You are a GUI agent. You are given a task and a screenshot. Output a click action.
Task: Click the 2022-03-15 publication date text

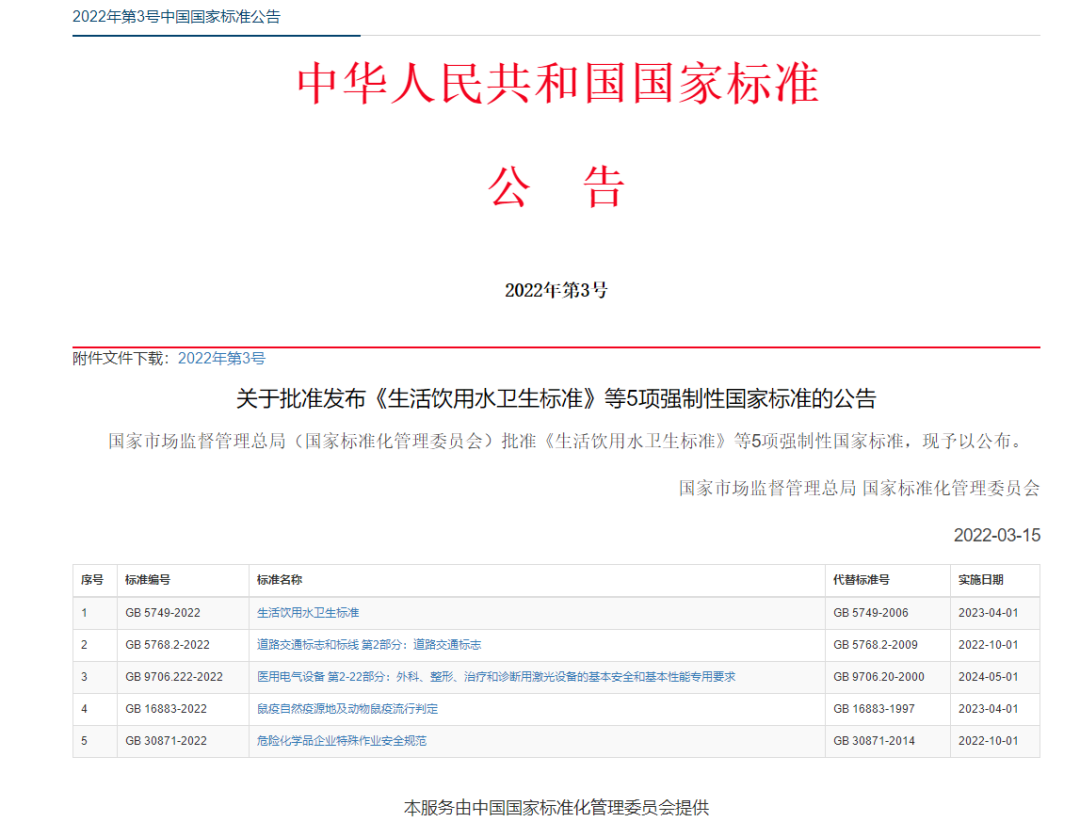click(x=994, y=535)
